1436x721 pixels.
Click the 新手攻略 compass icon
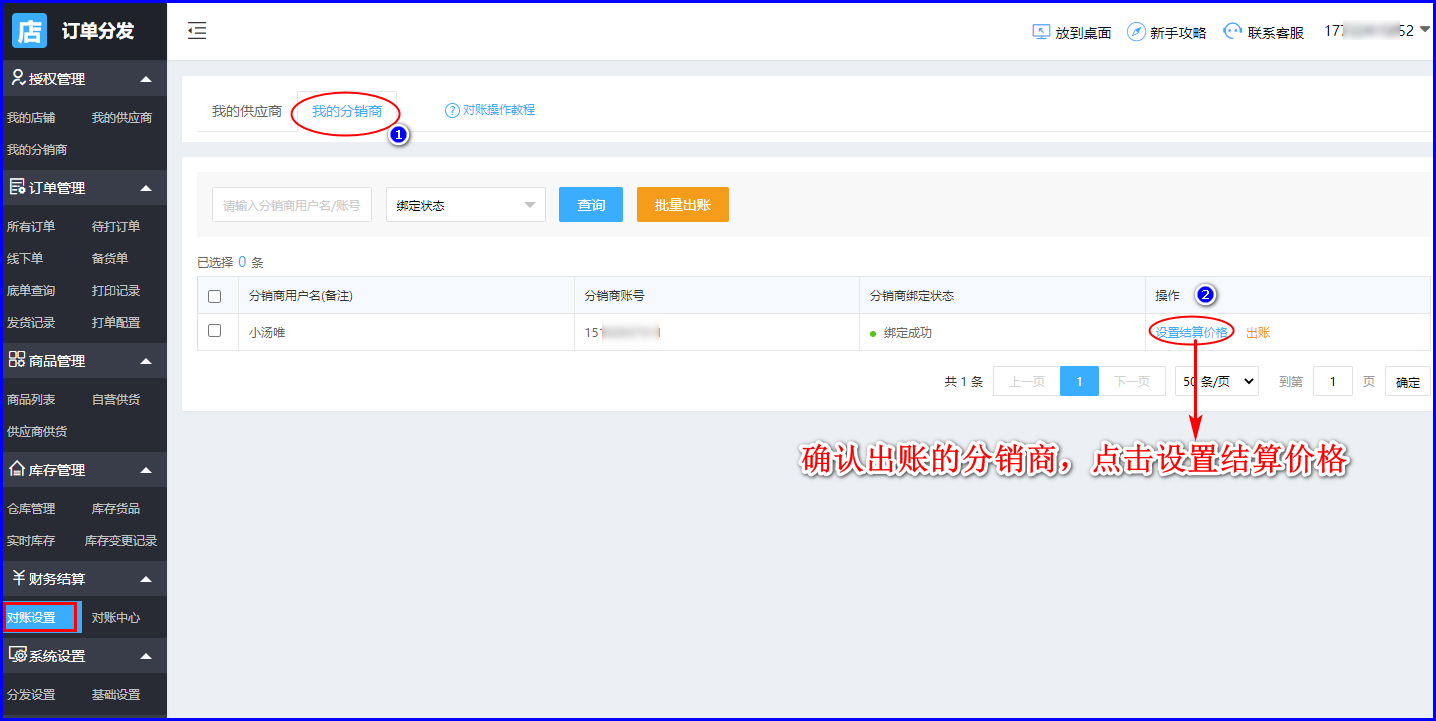pyautogui.click(x=1136, y=32)
